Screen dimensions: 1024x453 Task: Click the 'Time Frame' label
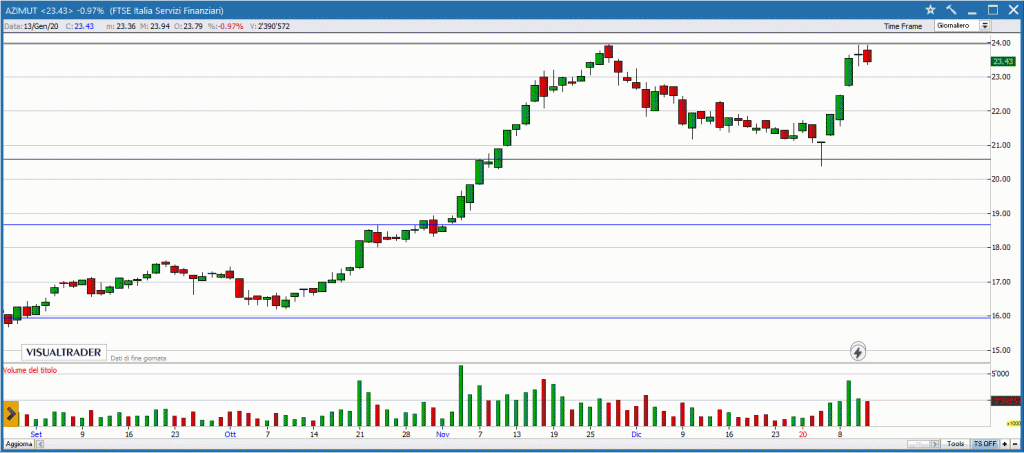[x=903, y=26]
